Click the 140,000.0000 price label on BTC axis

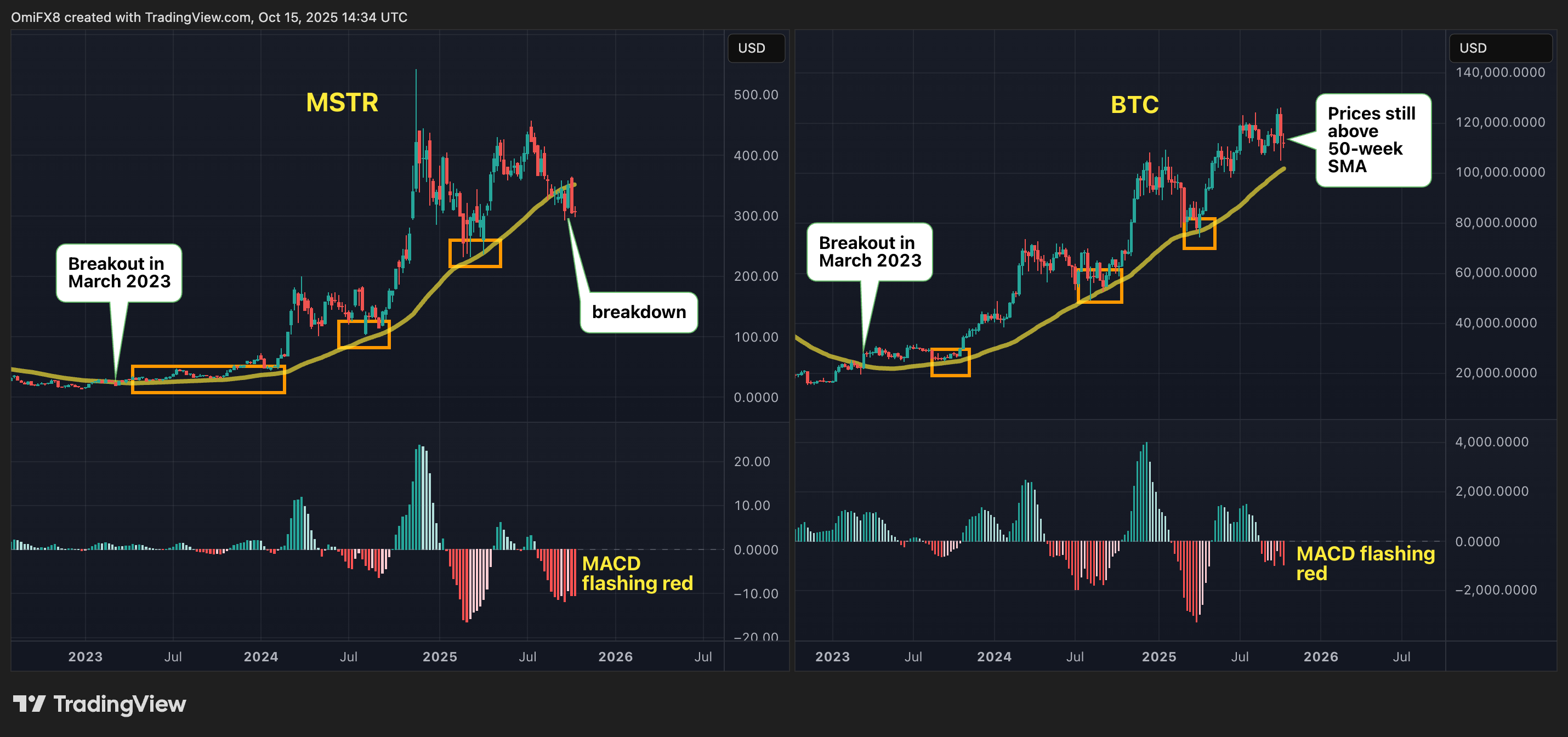coord(1499,72)
